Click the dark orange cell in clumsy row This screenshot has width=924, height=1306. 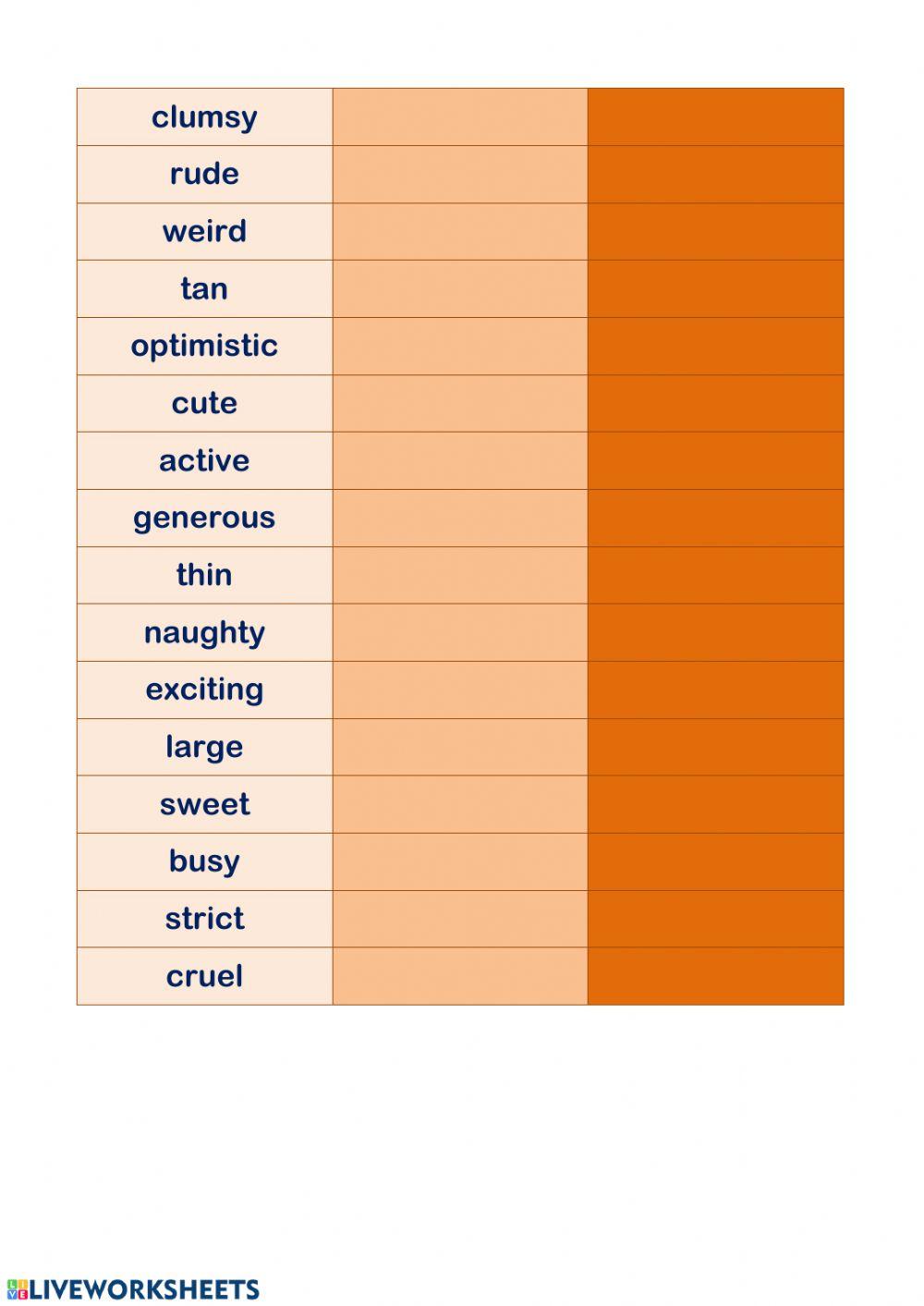[x=716, y=117]
